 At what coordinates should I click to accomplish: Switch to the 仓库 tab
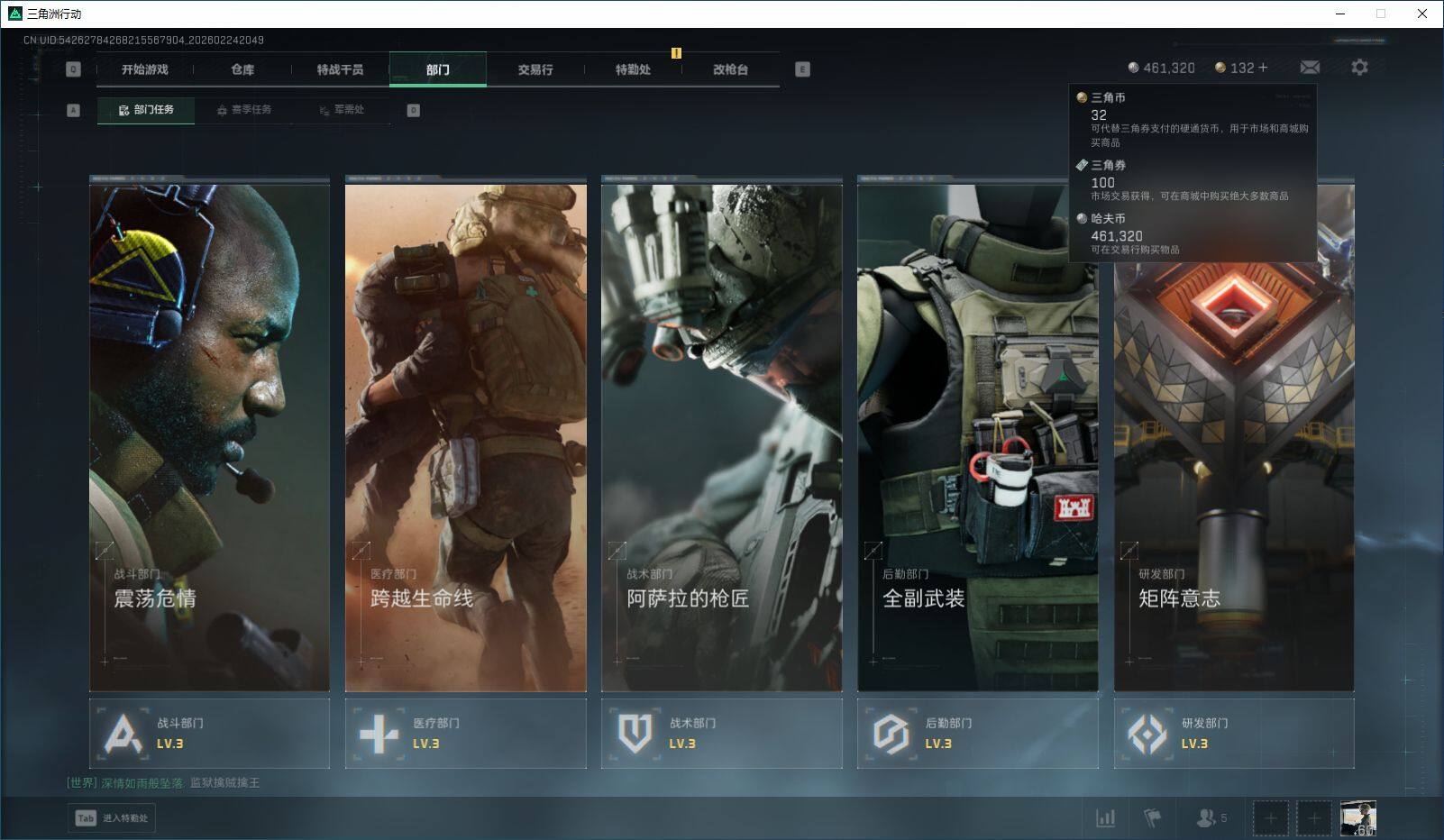(242, 69)
